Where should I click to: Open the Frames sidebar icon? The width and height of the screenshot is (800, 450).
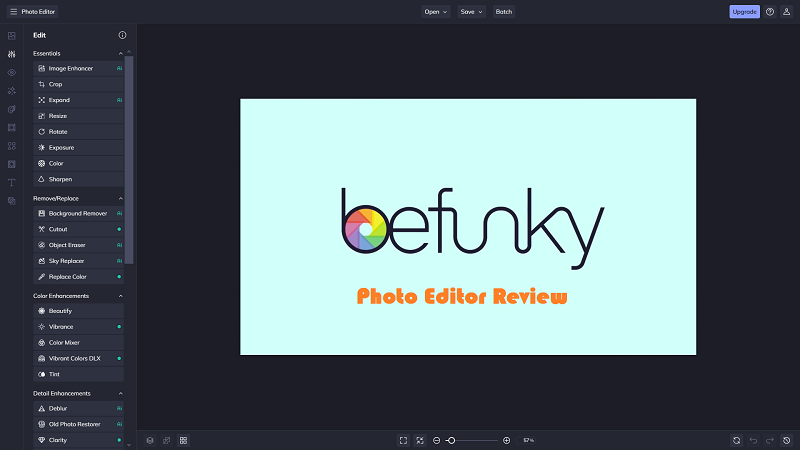click(12, 128)
